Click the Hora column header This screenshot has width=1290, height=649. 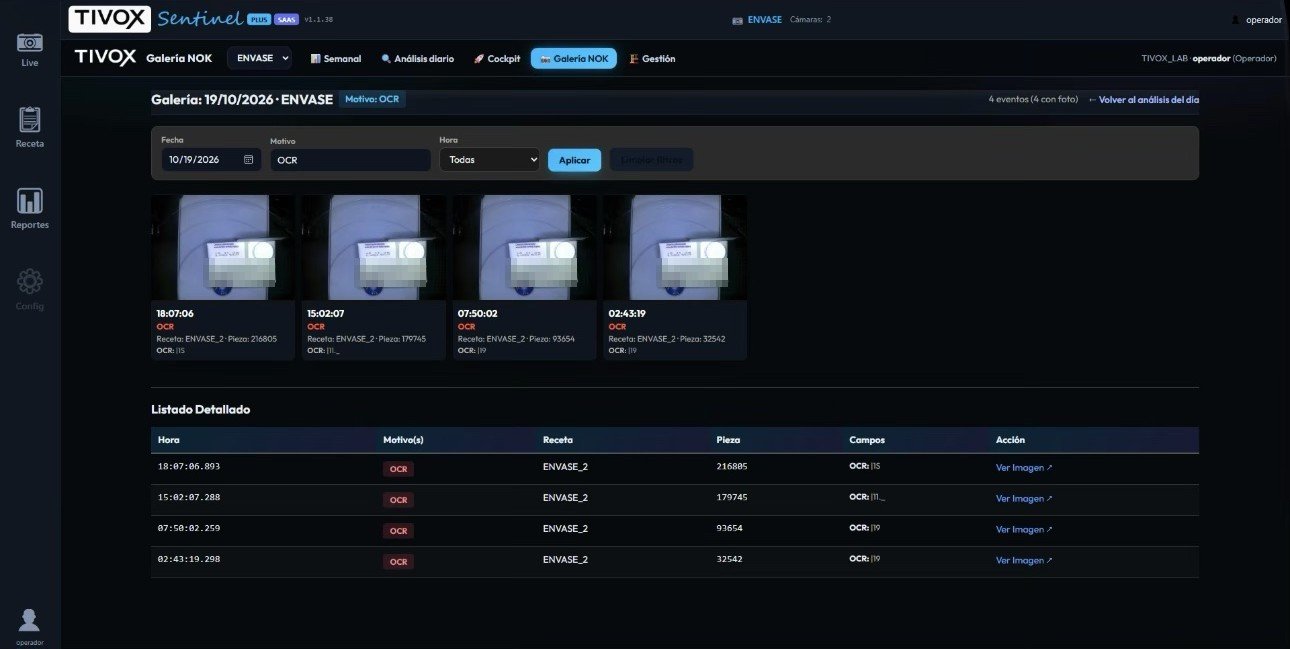pyautogui.click(x=168, y=440)
